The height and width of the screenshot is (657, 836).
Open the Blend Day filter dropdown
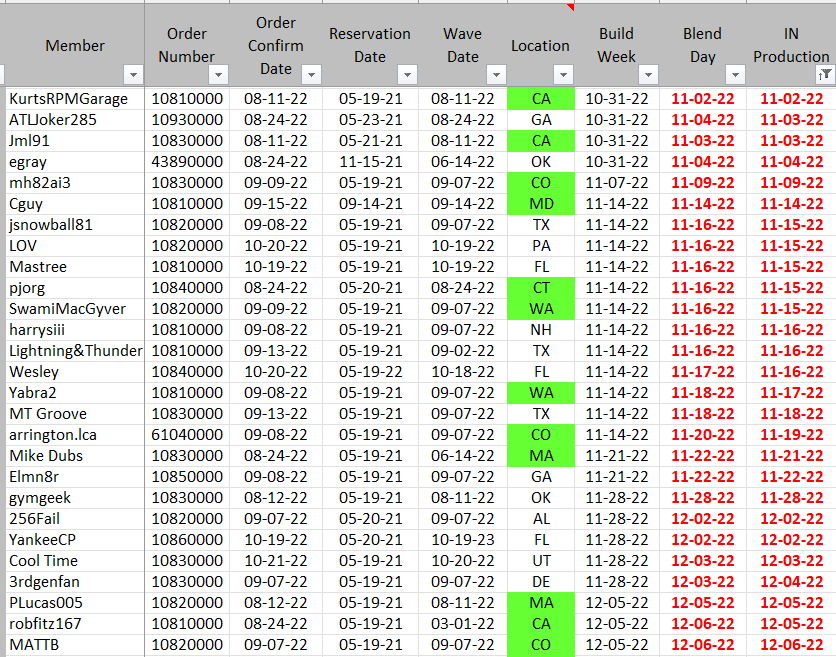[x=735, y=75]
